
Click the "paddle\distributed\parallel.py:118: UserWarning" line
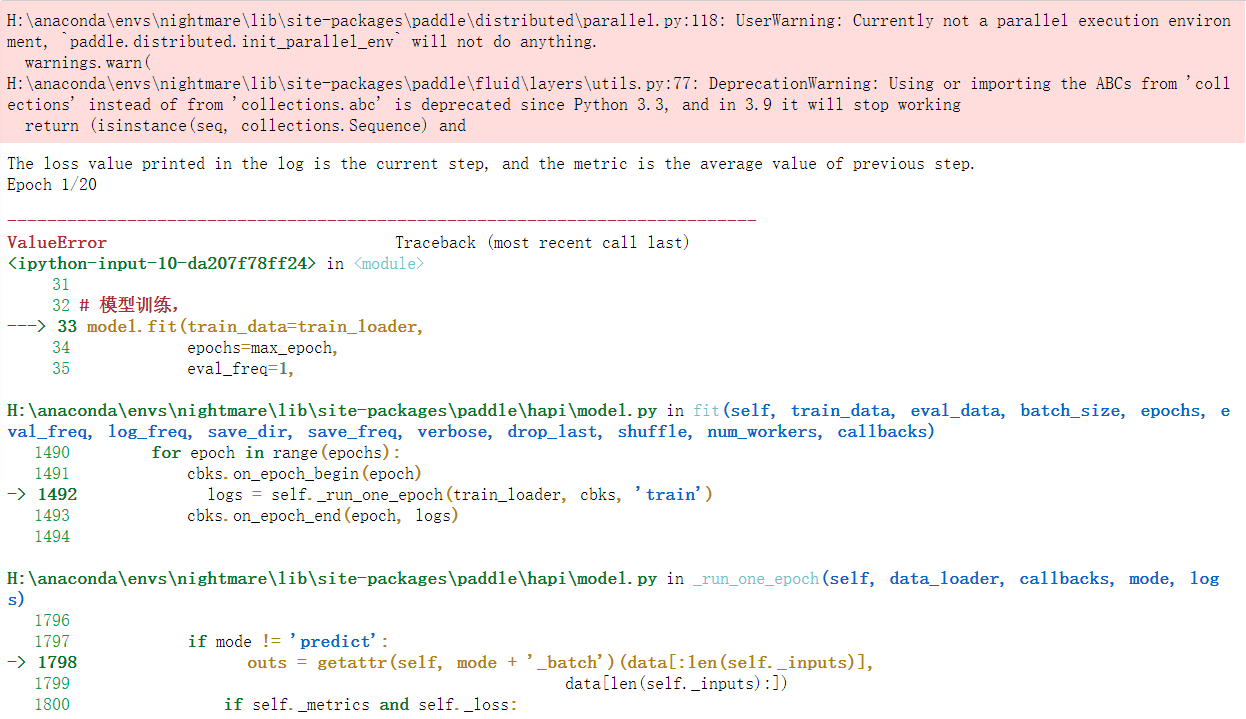click(619, 21)
